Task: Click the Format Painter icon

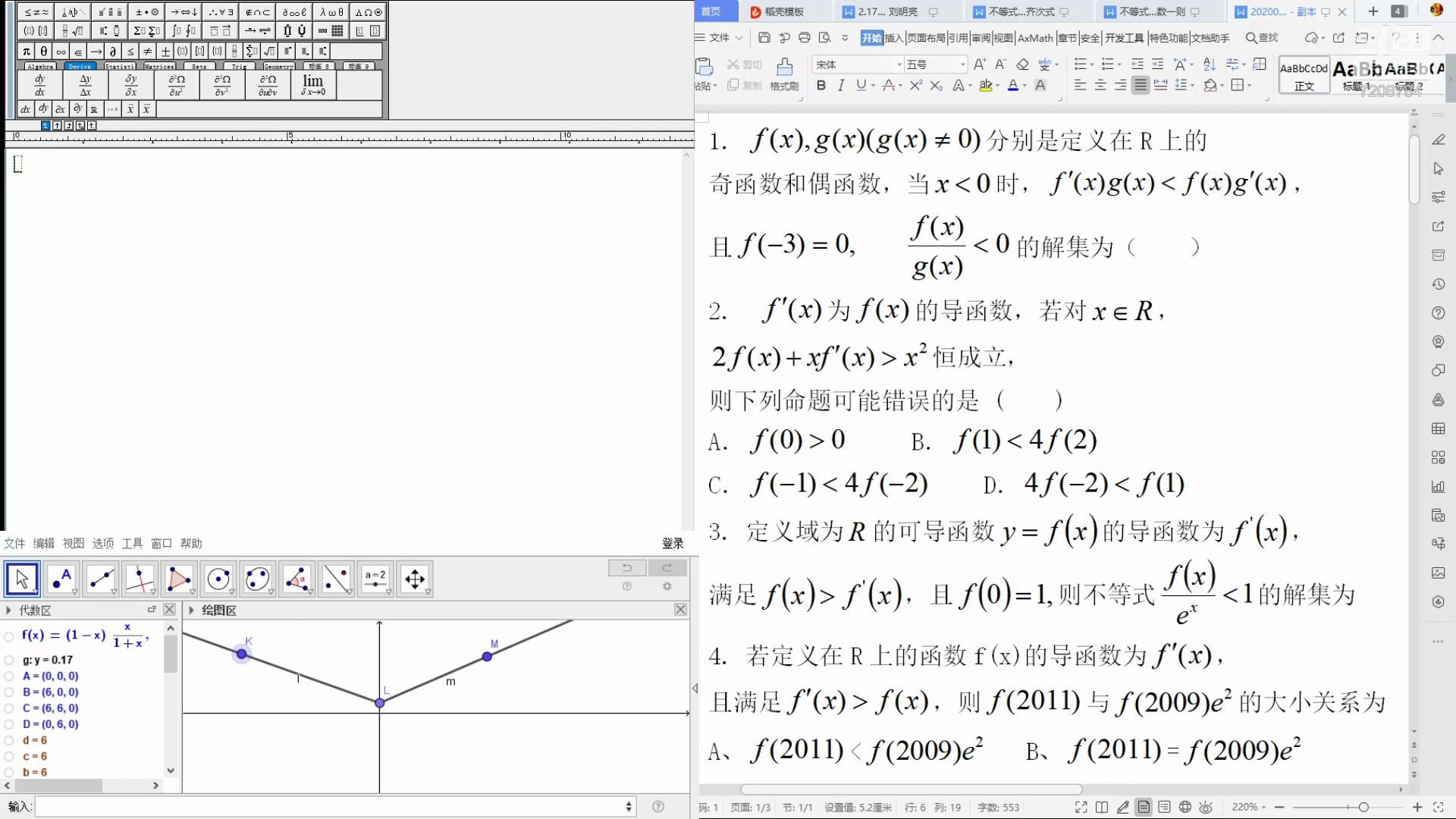Action: pyautogui.click(x=785, y=67)
